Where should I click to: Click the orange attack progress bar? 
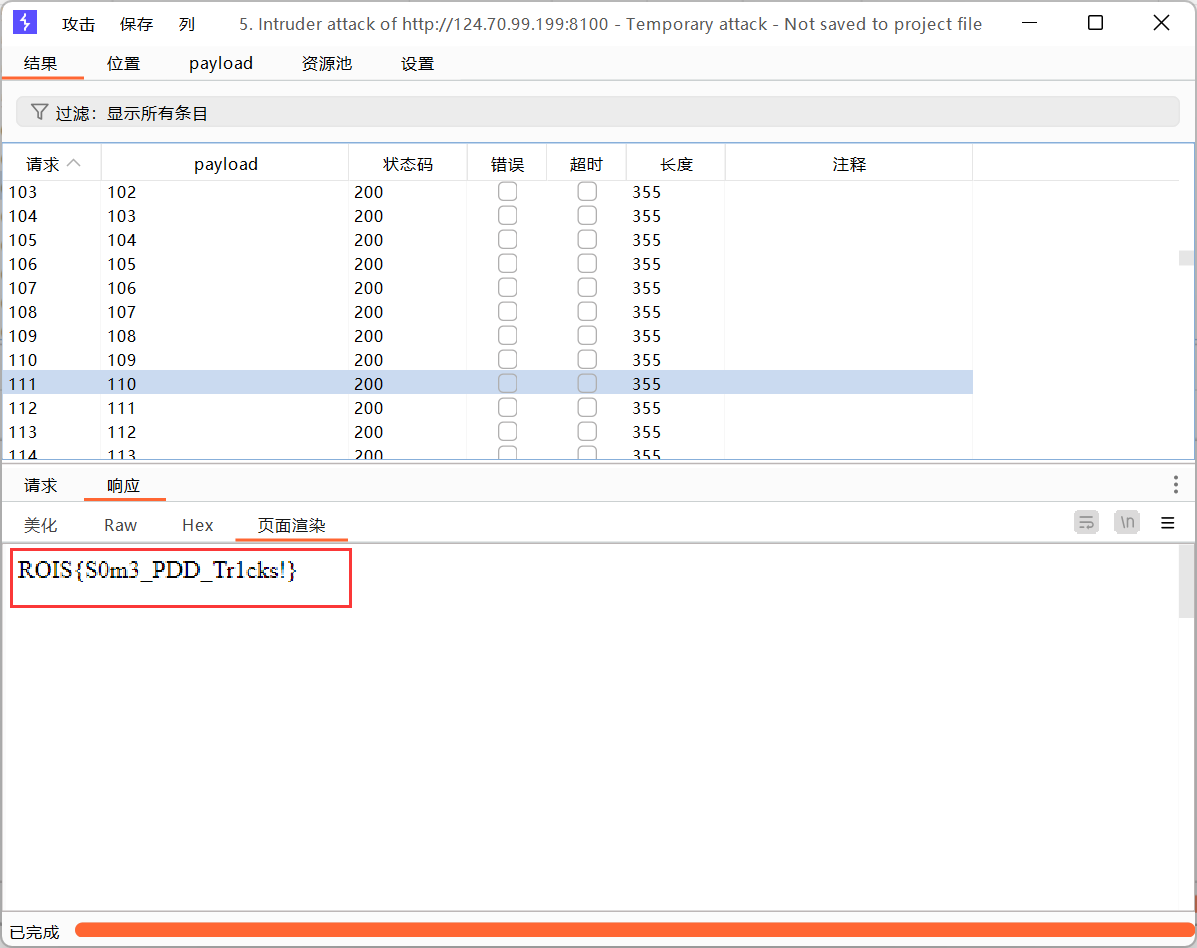coord(630,930)
